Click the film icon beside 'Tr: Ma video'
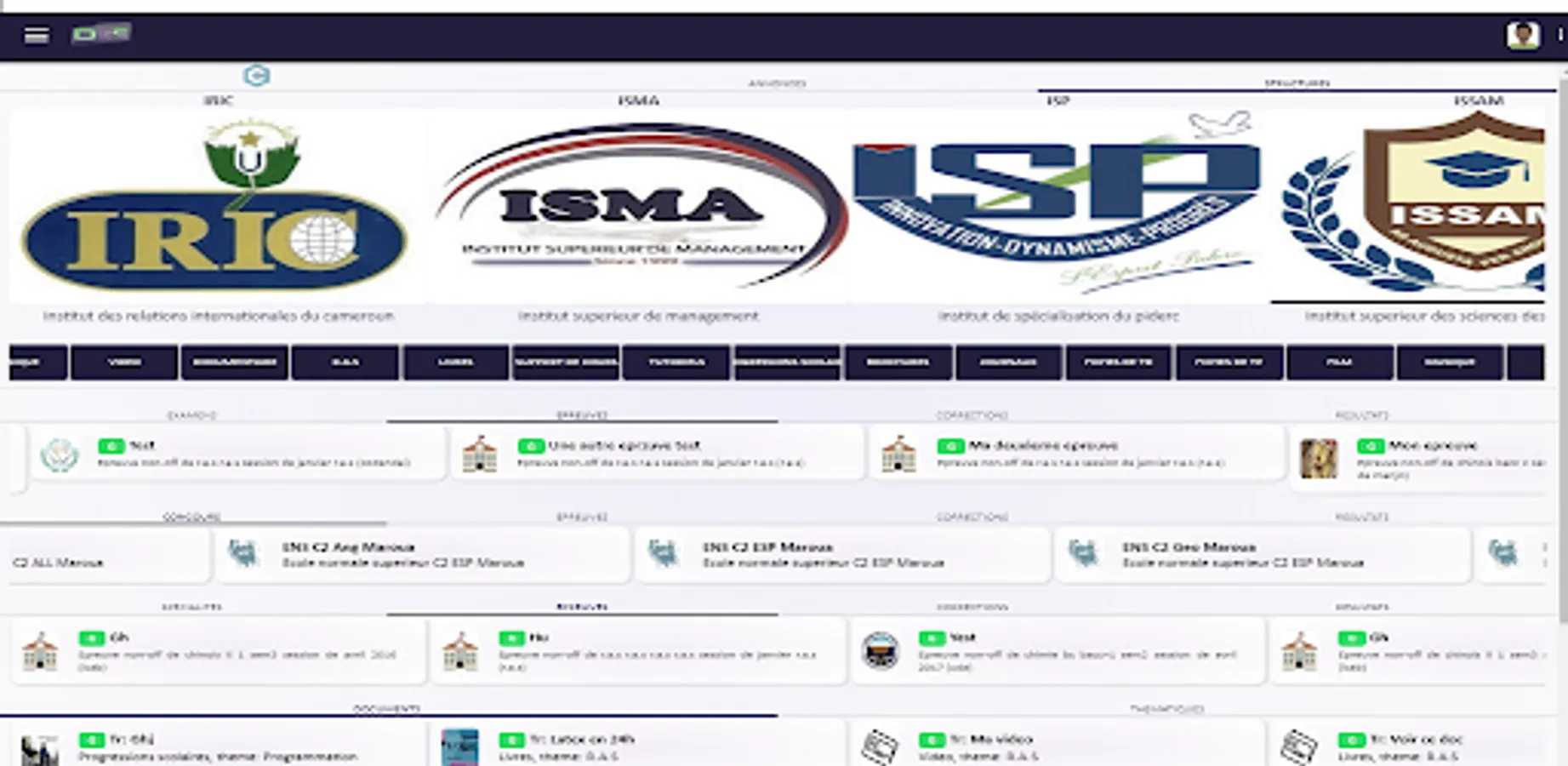 tap(880, 747)
